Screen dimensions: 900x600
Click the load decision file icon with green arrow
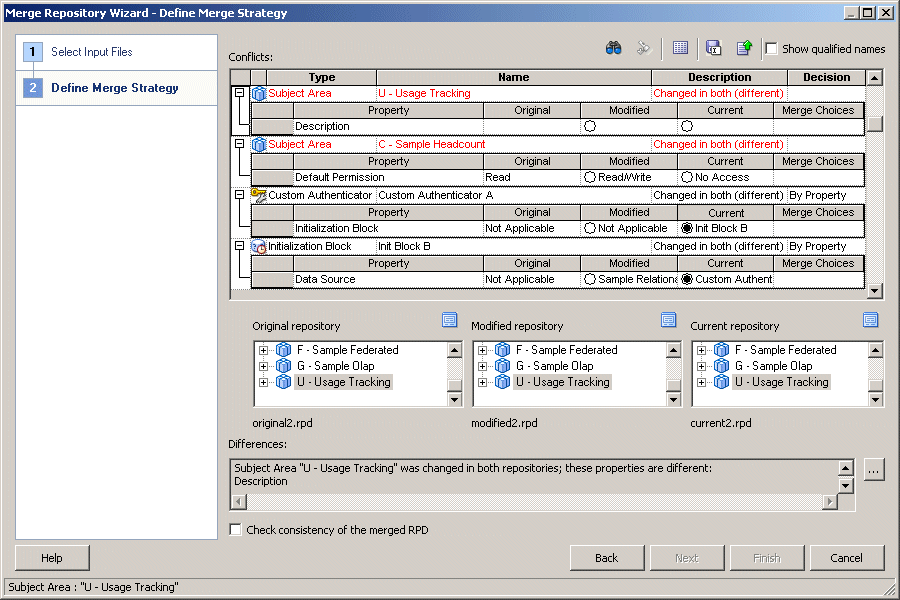[x=744, y=48]
